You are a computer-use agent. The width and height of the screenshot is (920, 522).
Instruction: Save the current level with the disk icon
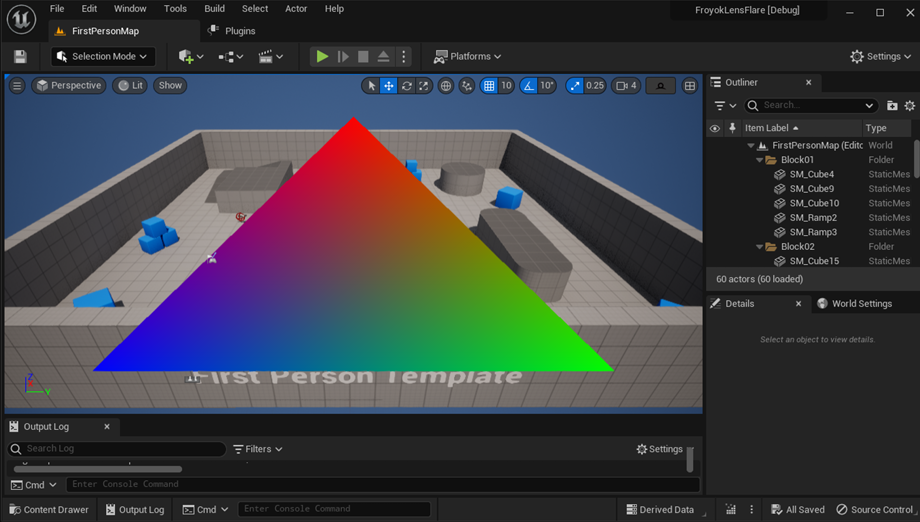pyautogui.click(x=20, y=56)
